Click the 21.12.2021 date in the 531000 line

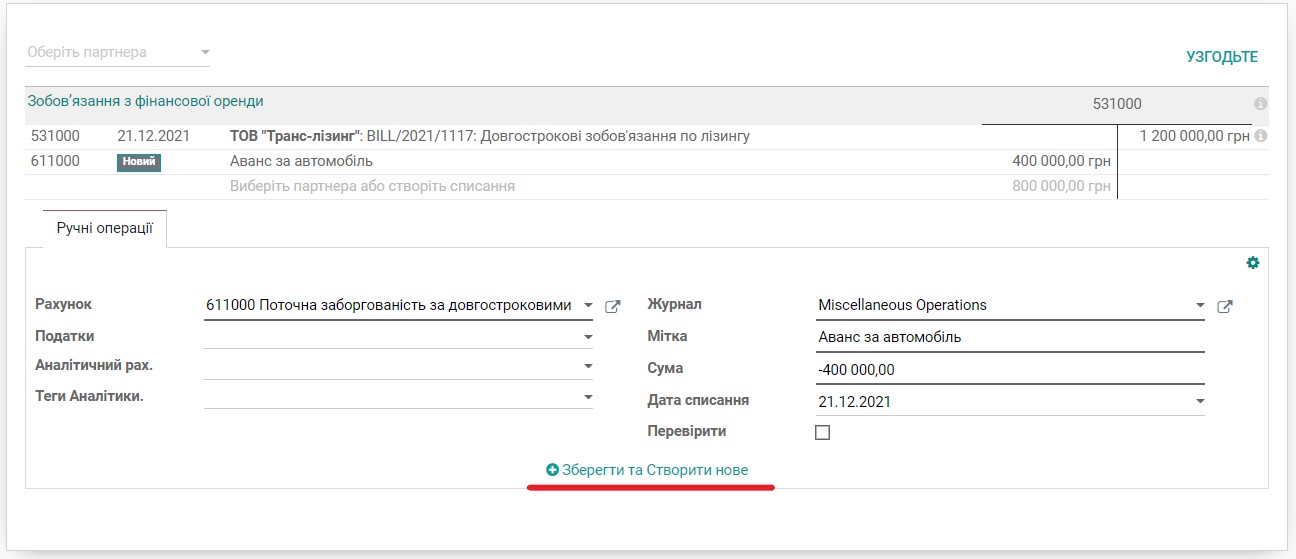153,136
